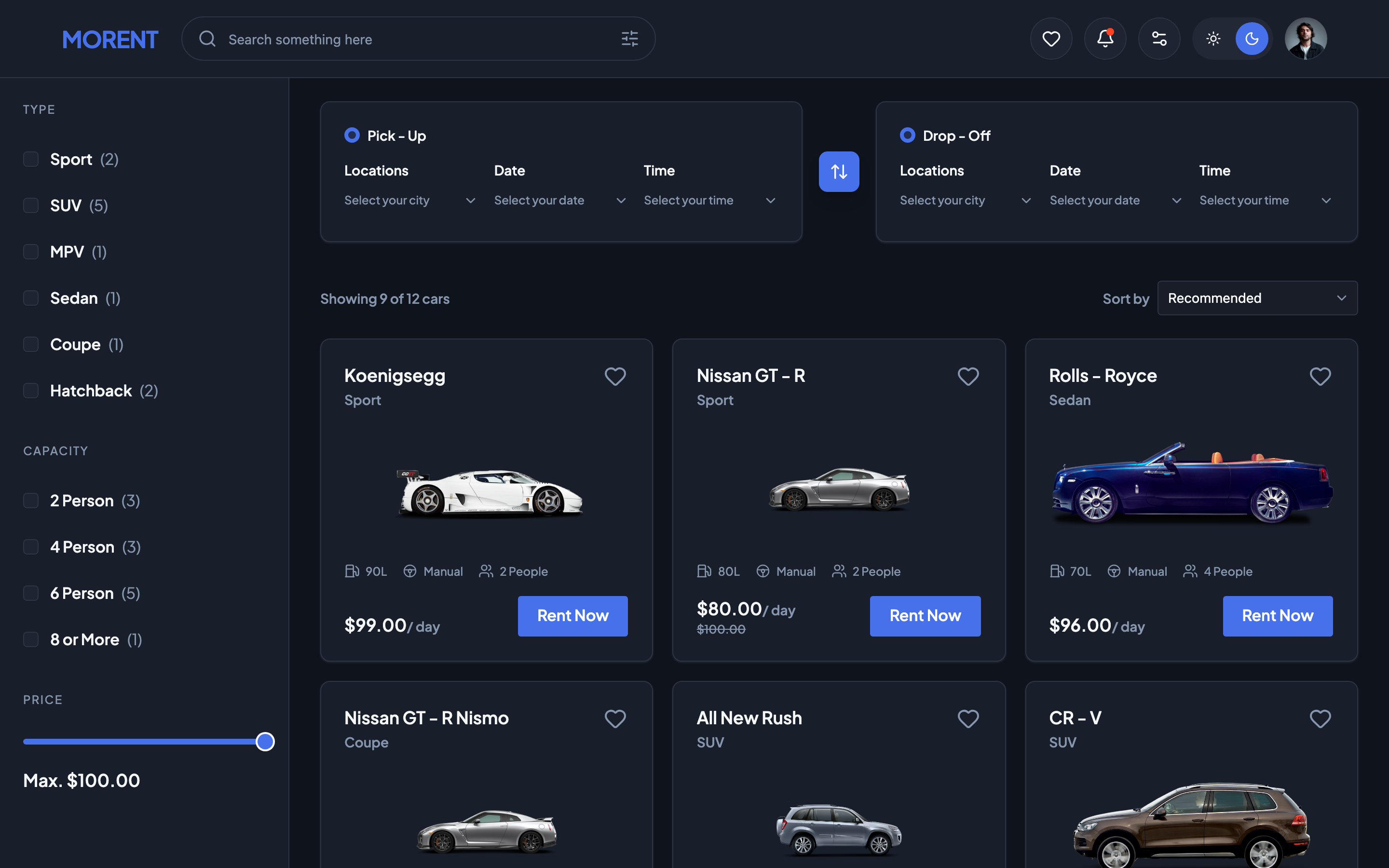
Task: Select the Pick - Up radio button
Action: tap(352, 135)
